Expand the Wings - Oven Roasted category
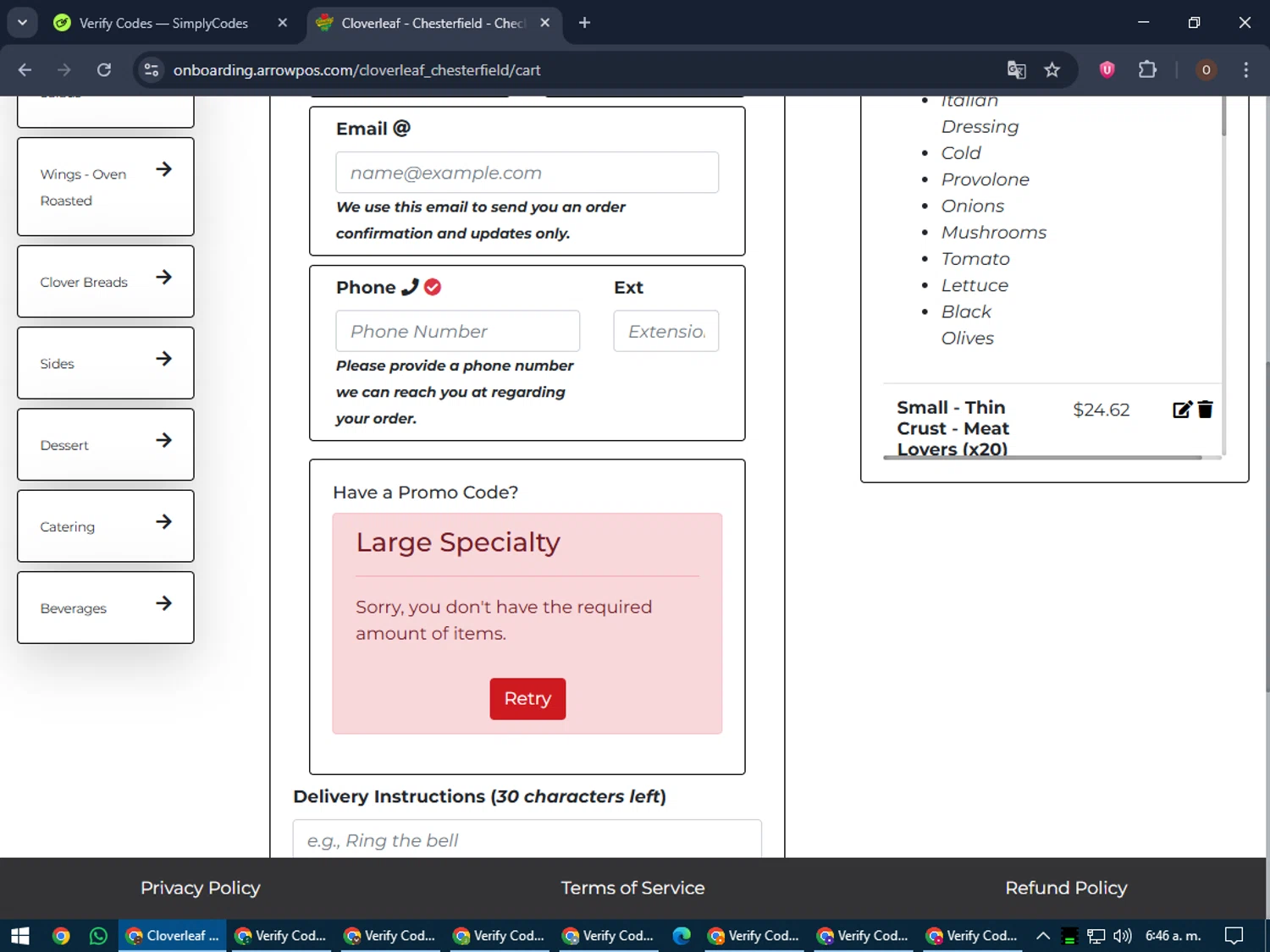The height and width of the screenshot is (952, 1270). pos(106,187)
